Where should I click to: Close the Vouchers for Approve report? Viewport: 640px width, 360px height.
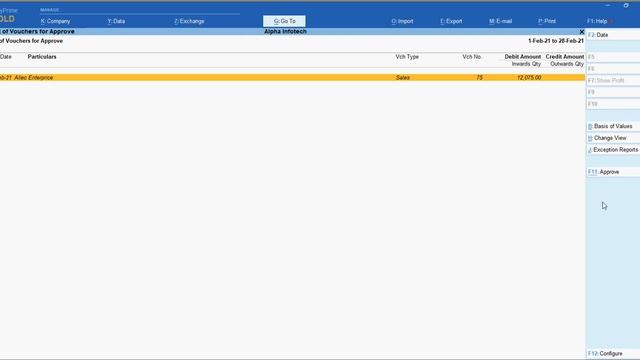(582, 32)
